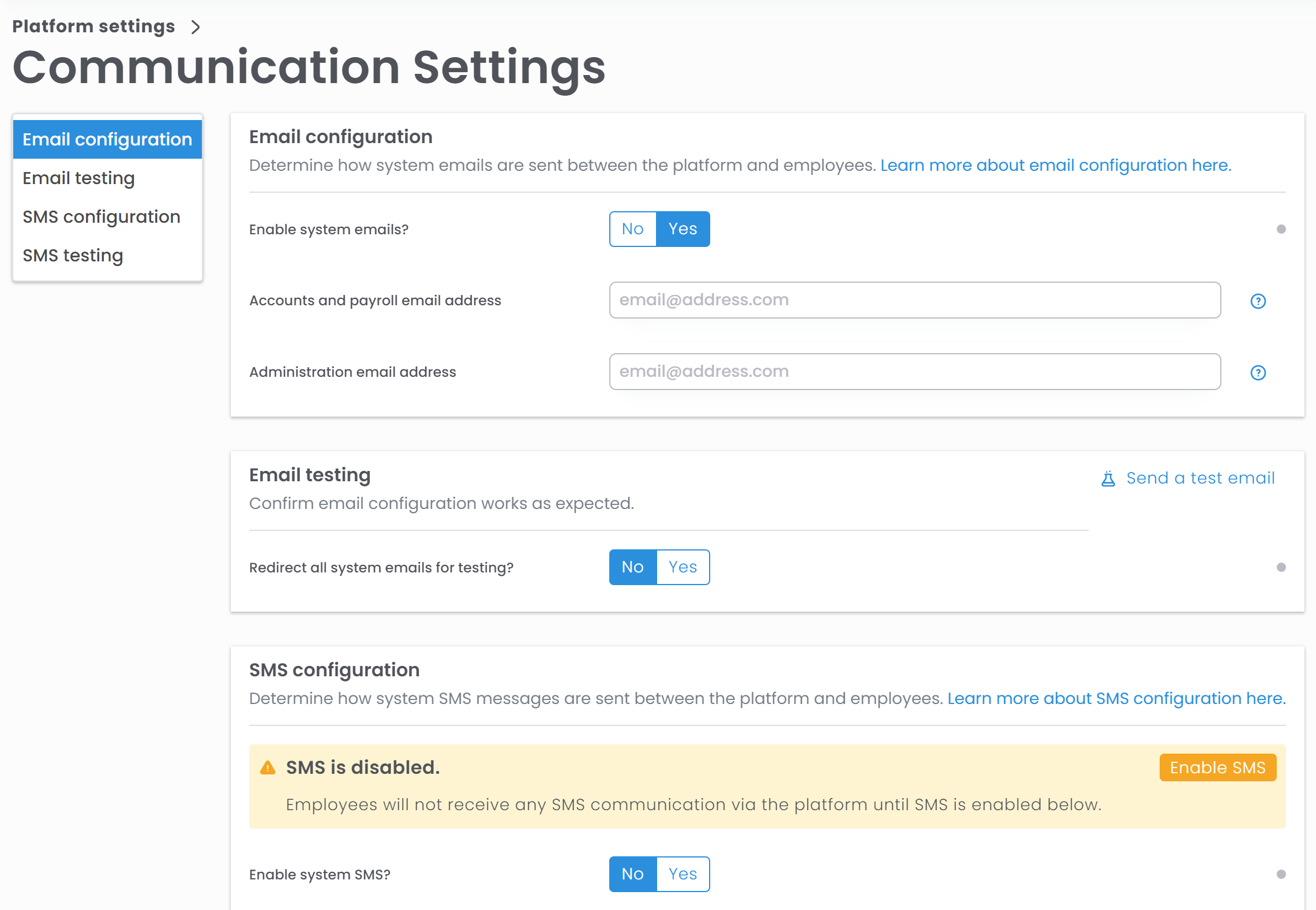Click status dot beside Enable system SMS
Viewport: 1316px width, 910px height.
pyautogui.click(x=1281, y=875)
